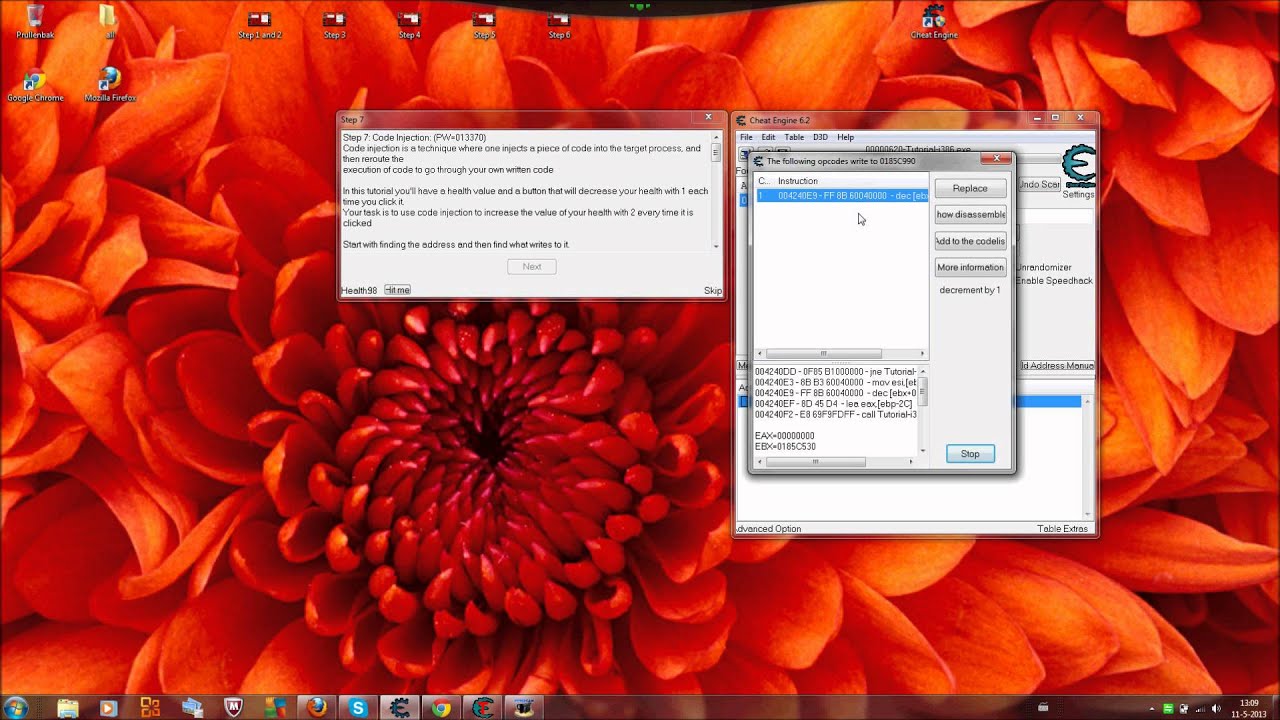The width and height of the screenshot is (1280, 720).
Task: Open Windows Explorer from the taskbar
Action: (68, 708)
